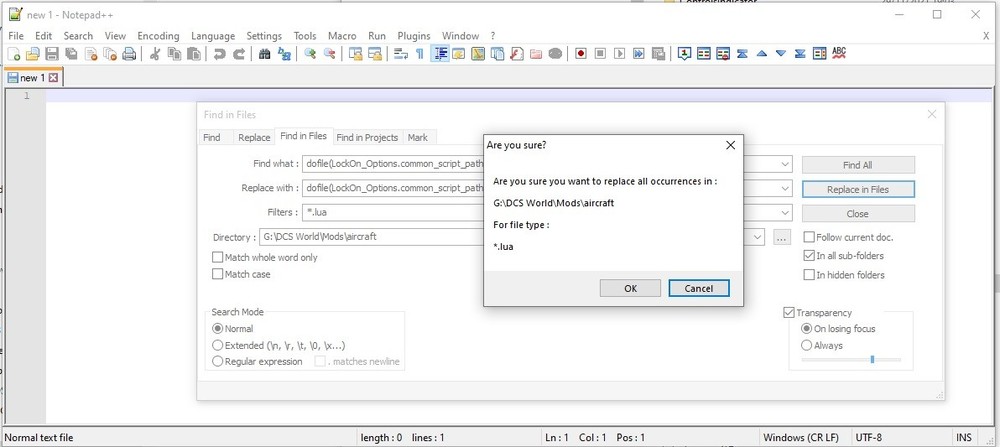
Task: Choose On losing focus transparency option
Action: (807, 329)
